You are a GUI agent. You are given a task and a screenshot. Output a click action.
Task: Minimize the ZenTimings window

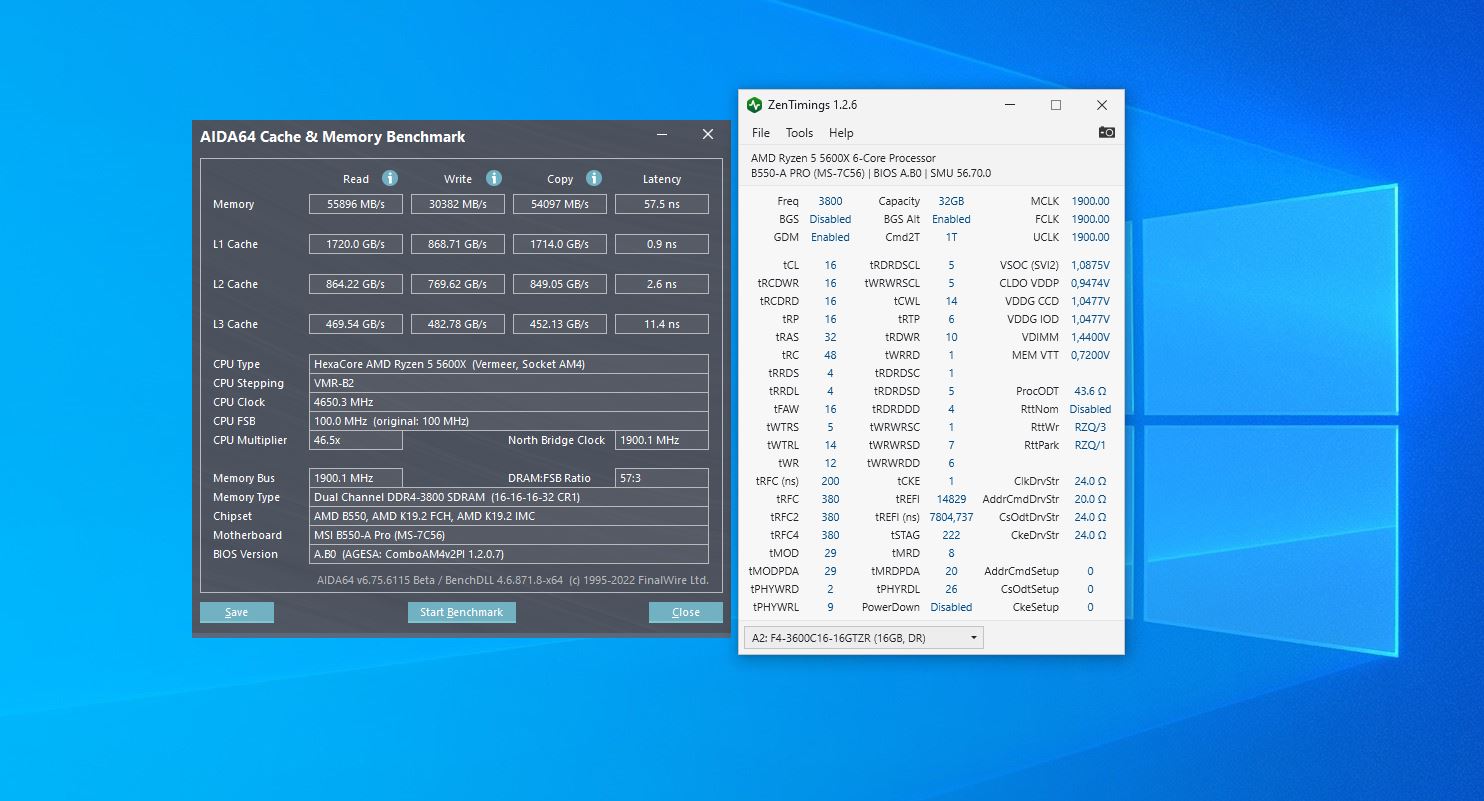(1009, 105)
